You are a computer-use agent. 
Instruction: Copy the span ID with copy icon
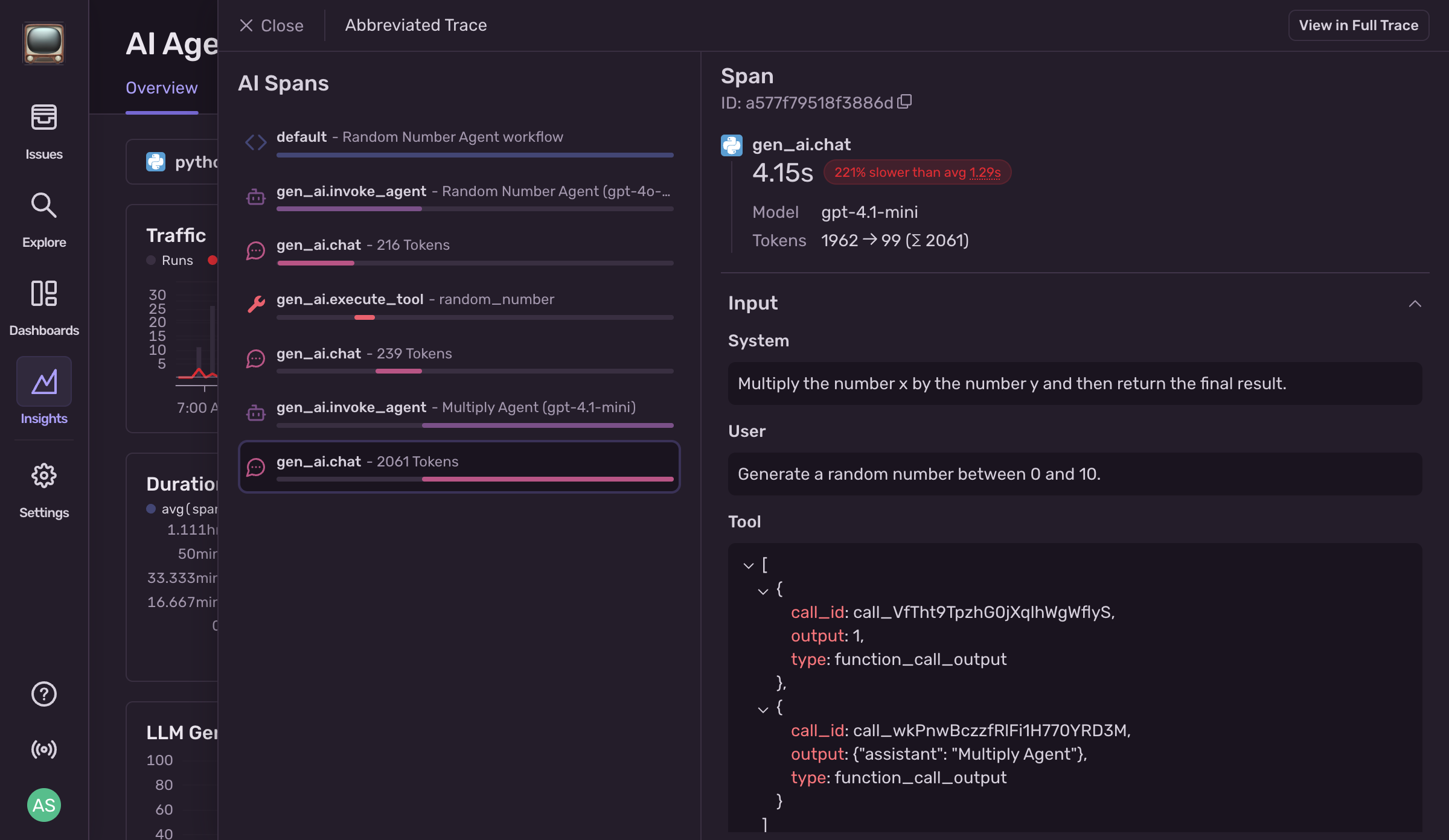tap(904, 102)
